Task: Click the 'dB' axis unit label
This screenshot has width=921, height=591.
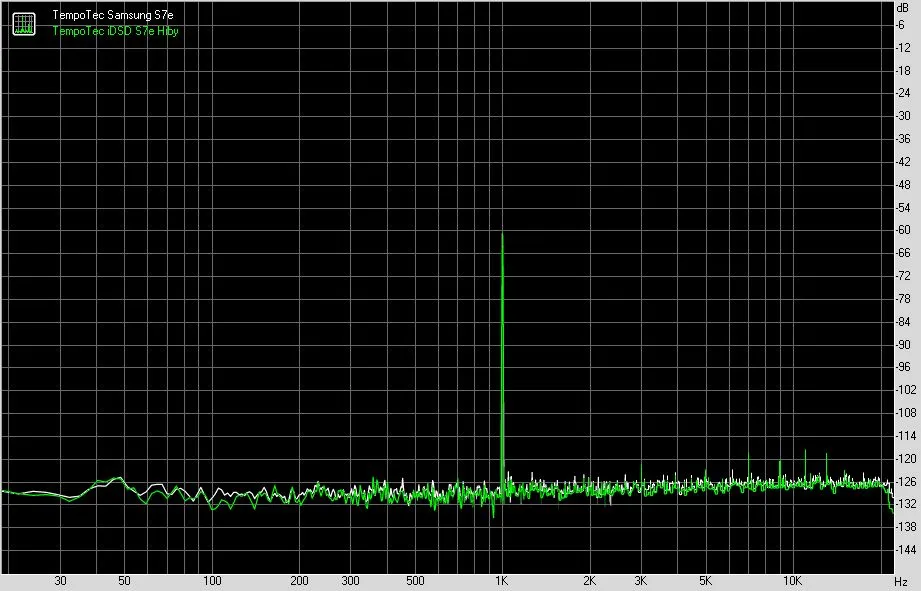Action: [903, 8]
